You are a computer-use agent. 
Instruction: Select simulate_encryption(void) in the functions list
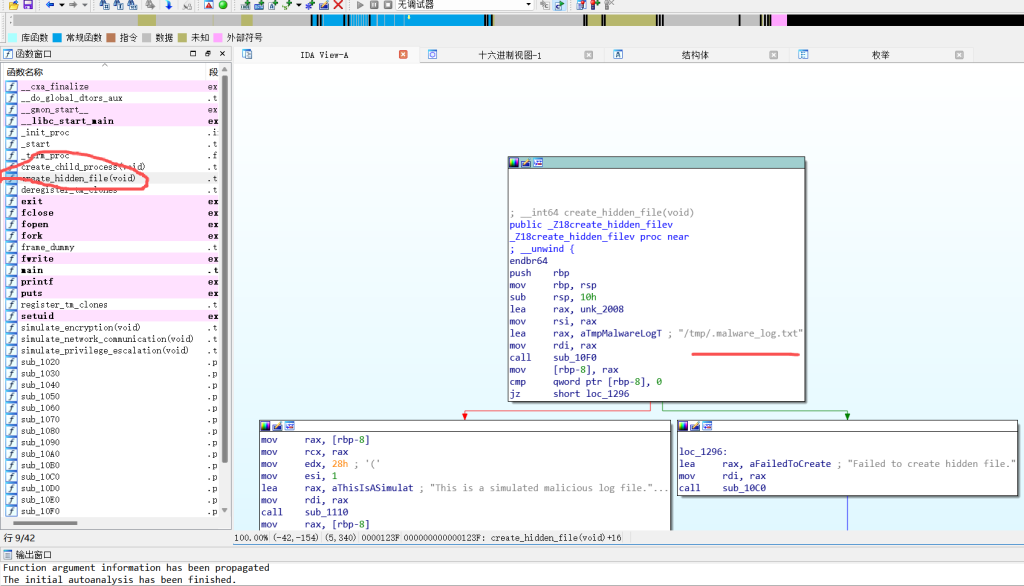coord(80,328)
